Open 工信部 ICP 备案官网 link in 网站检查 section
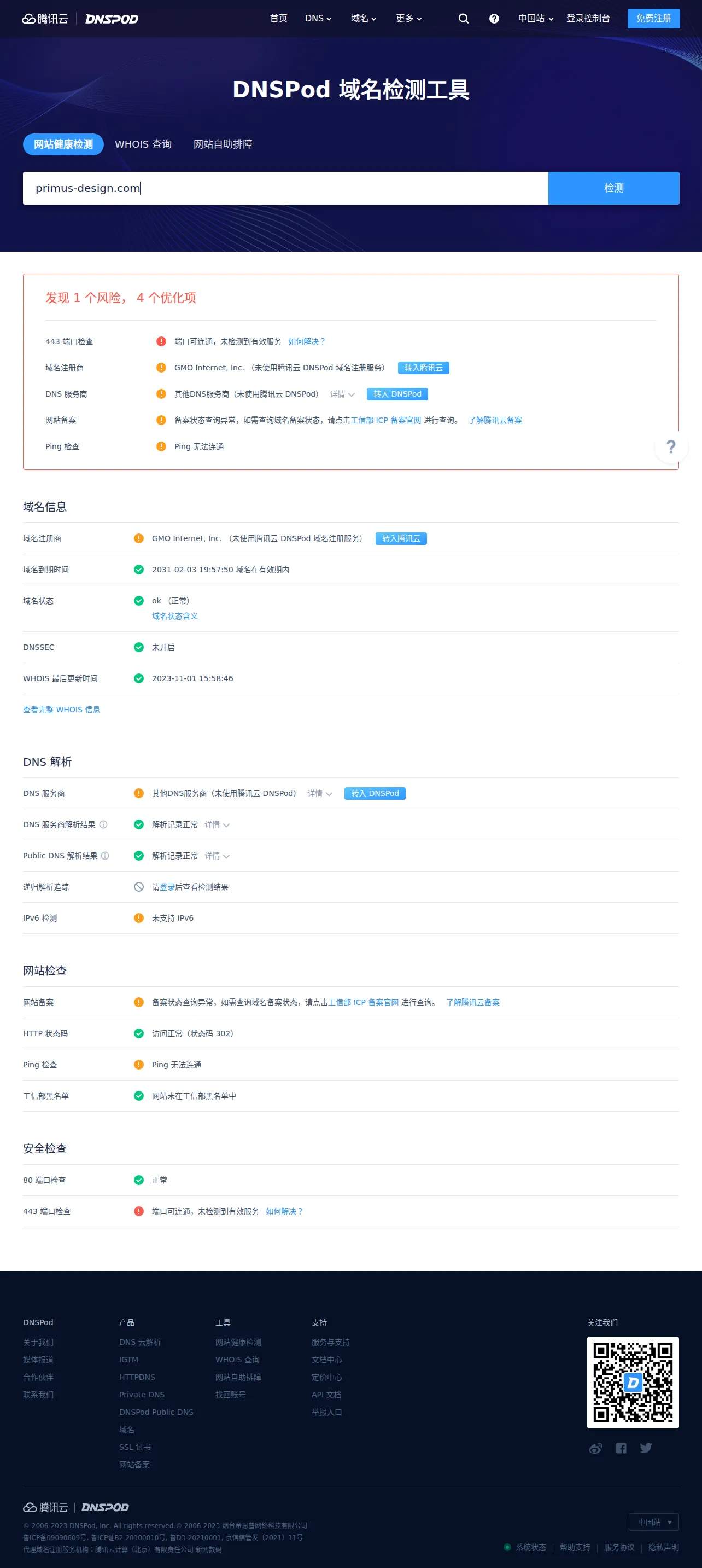 [364, 1002]
